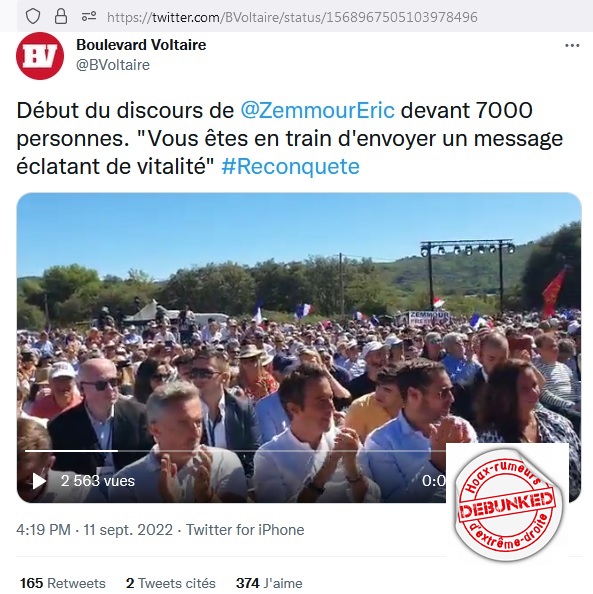The width and height of the screenshot is (593, 594).
Task: Seek on the video progress bar
Action: point(235,451)
